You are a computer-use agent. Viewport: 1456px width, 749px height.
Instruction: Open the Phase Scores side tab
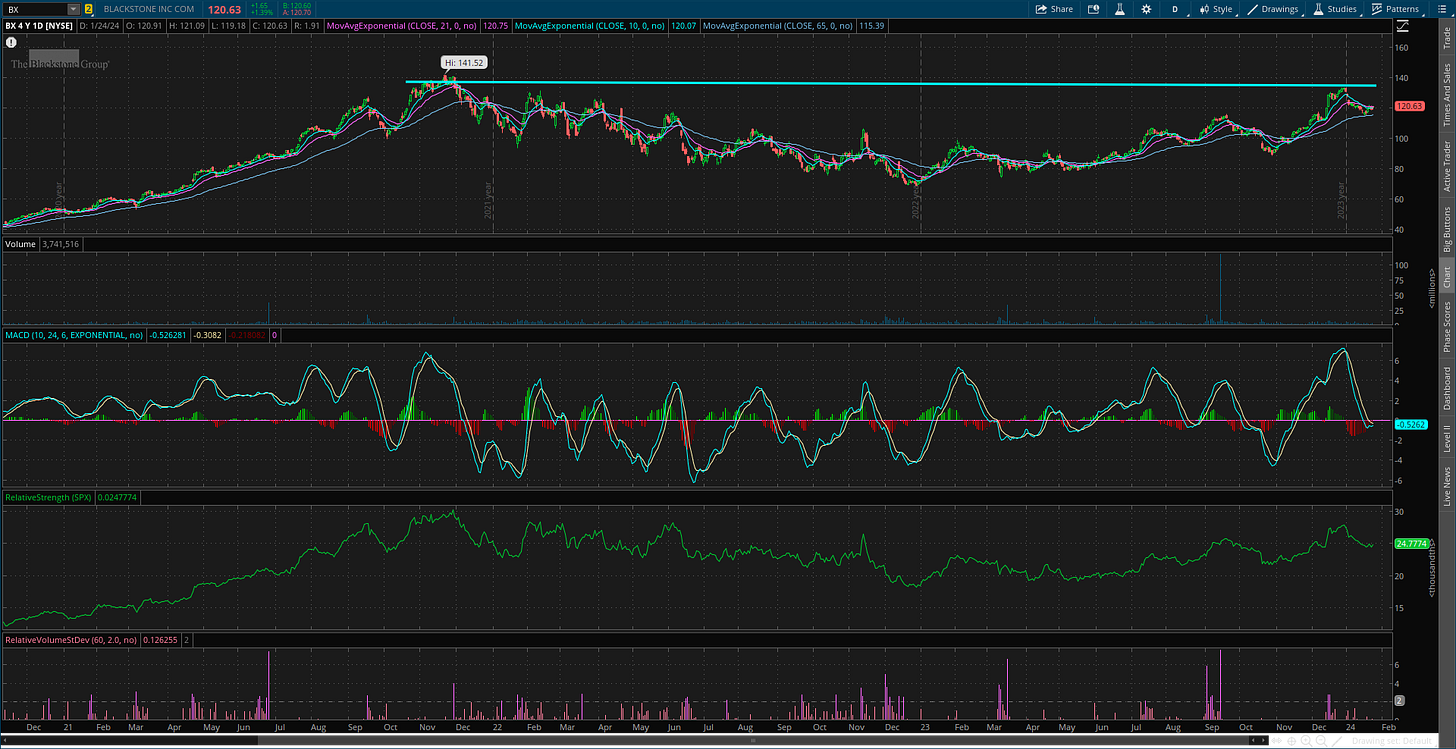point(1446,326)
